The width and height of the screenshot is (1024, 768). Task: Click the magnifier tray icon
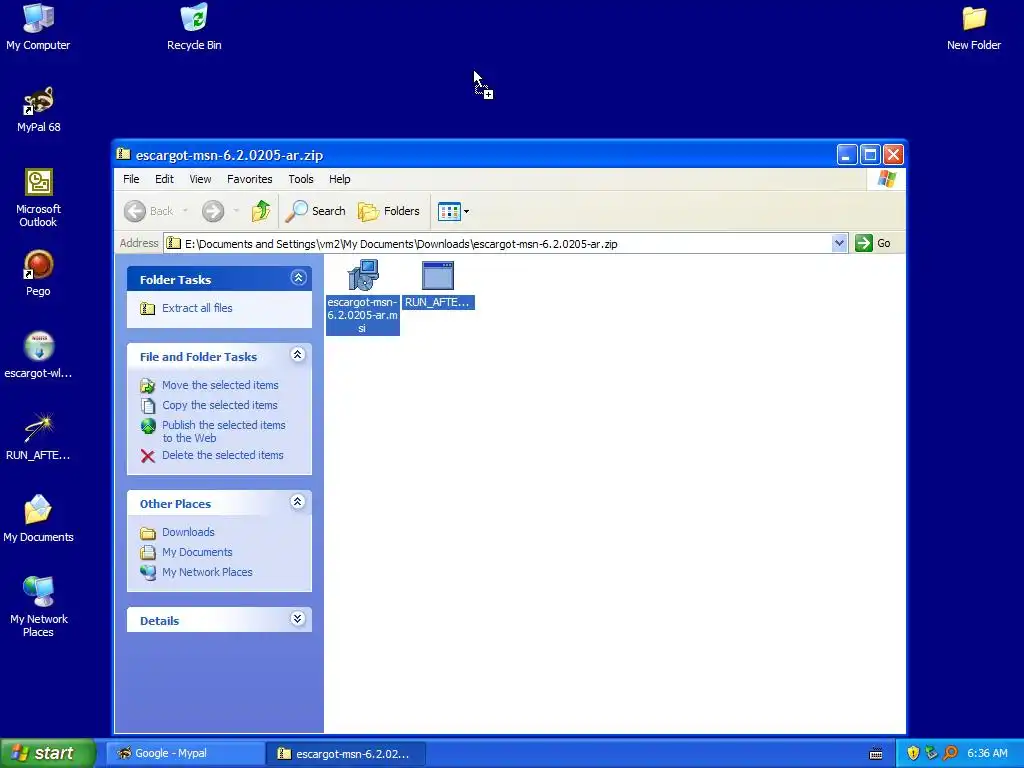(x=950, y=754)
